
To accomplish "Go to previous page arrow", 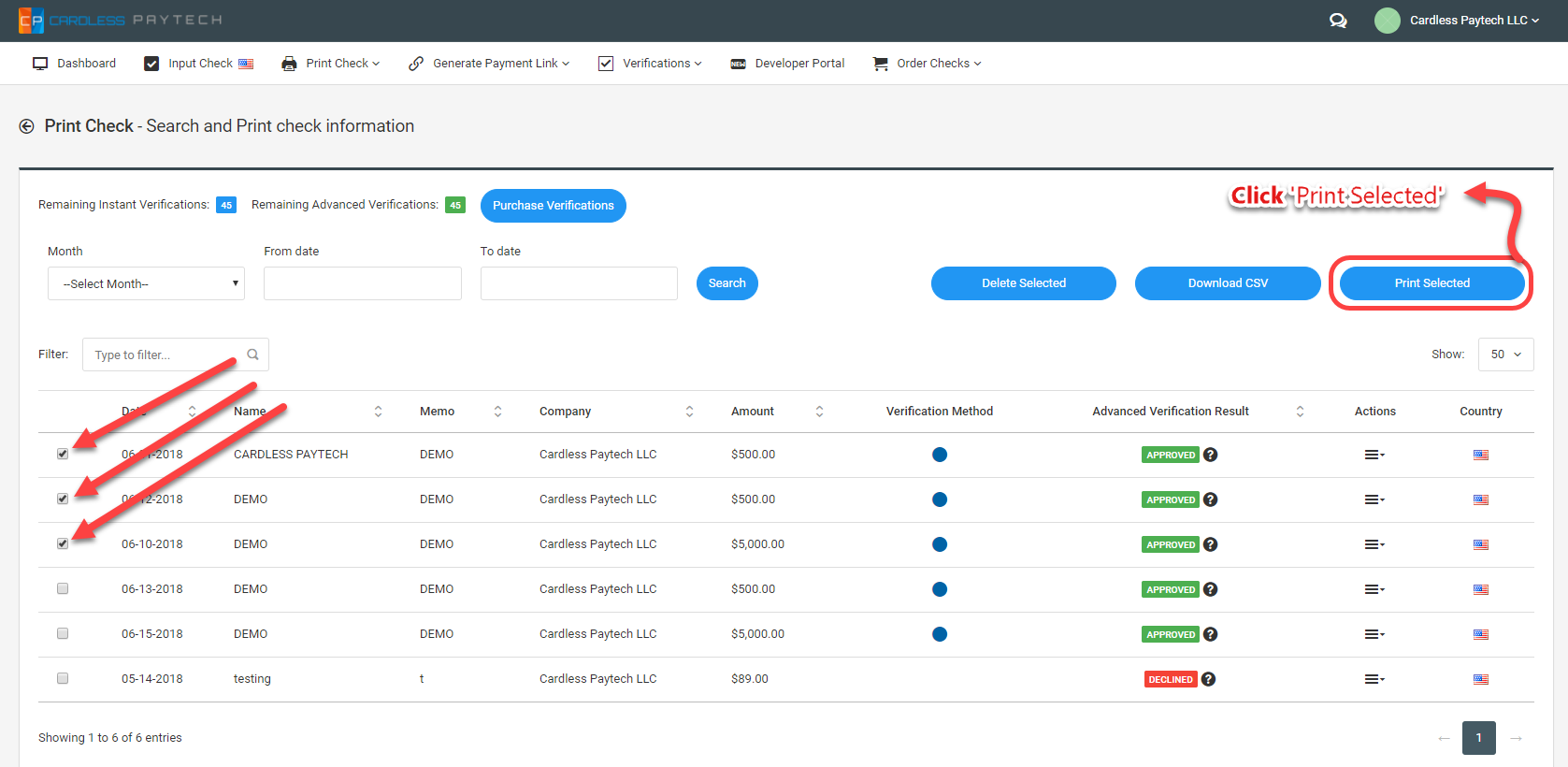I will point(1444,738).
